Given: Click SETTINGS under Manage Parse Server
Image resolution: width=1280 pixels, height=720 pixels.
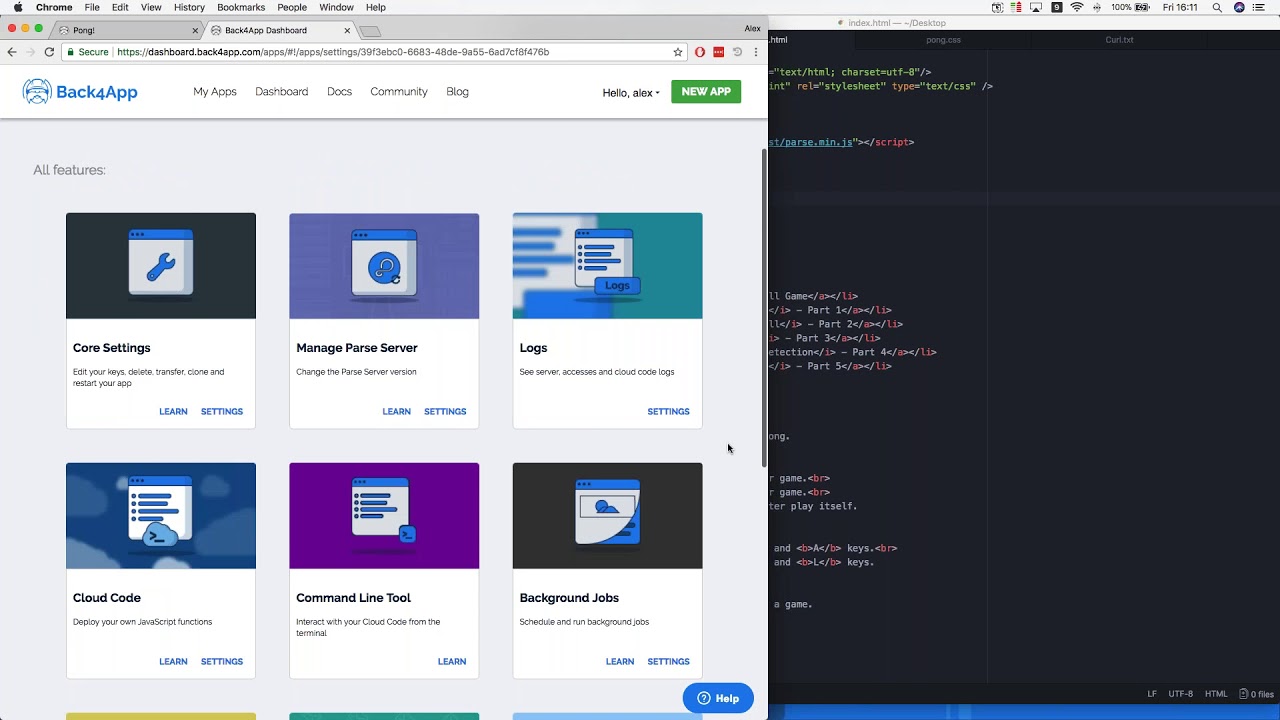Looking at the screenshot, I should tap(445, 412).
